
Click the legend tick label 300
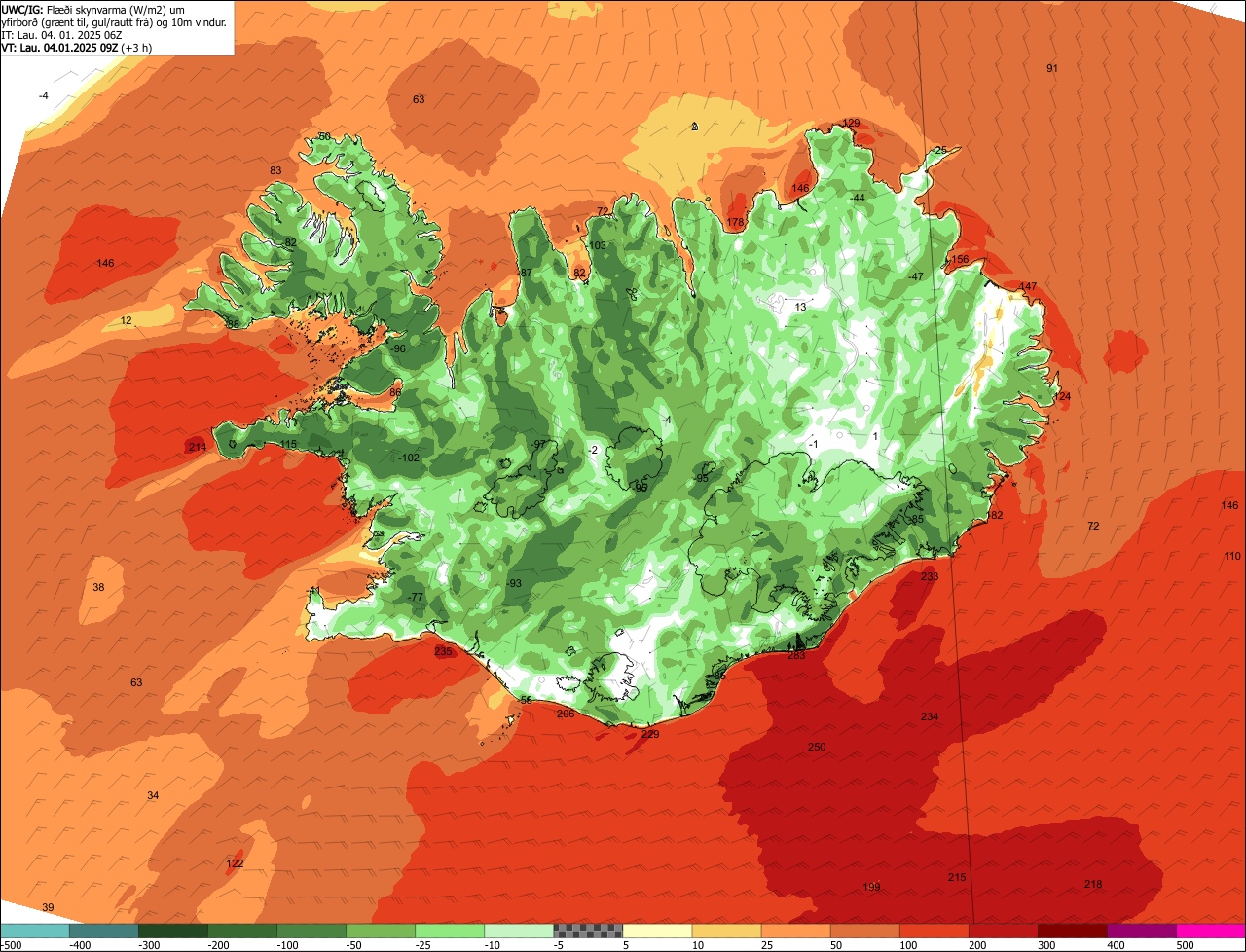(1046, 944)
